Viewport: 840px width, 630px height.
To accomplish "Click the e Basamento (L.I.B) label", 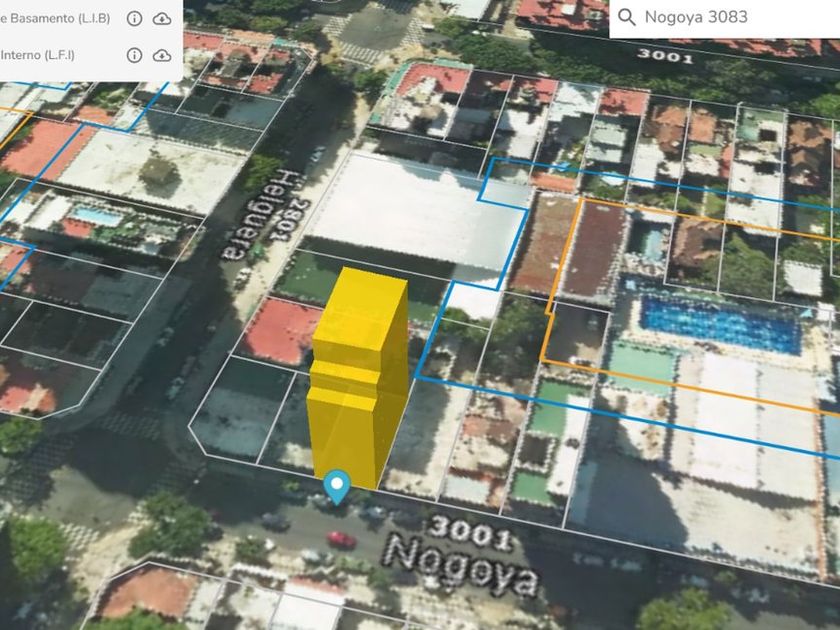I will 55,18.
